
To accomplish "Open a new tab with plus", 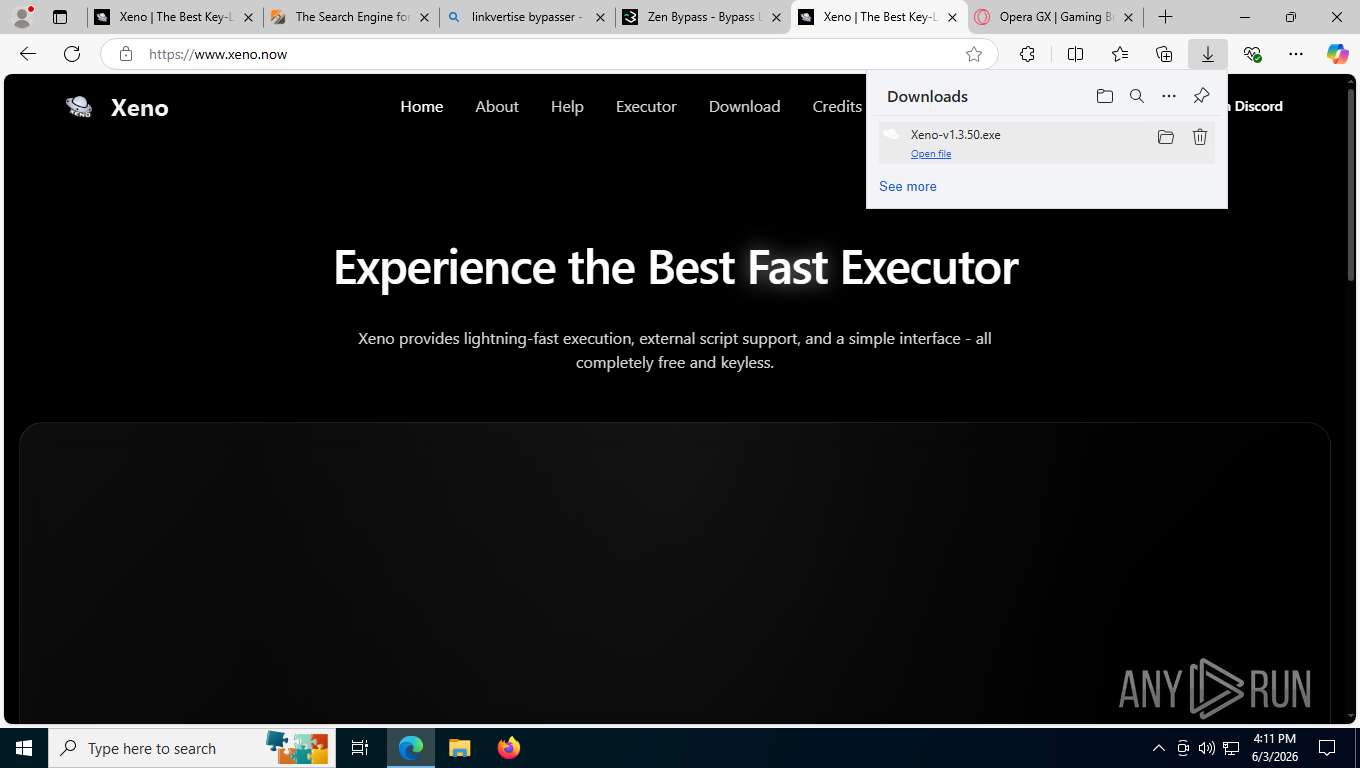I will point(1165,17).
